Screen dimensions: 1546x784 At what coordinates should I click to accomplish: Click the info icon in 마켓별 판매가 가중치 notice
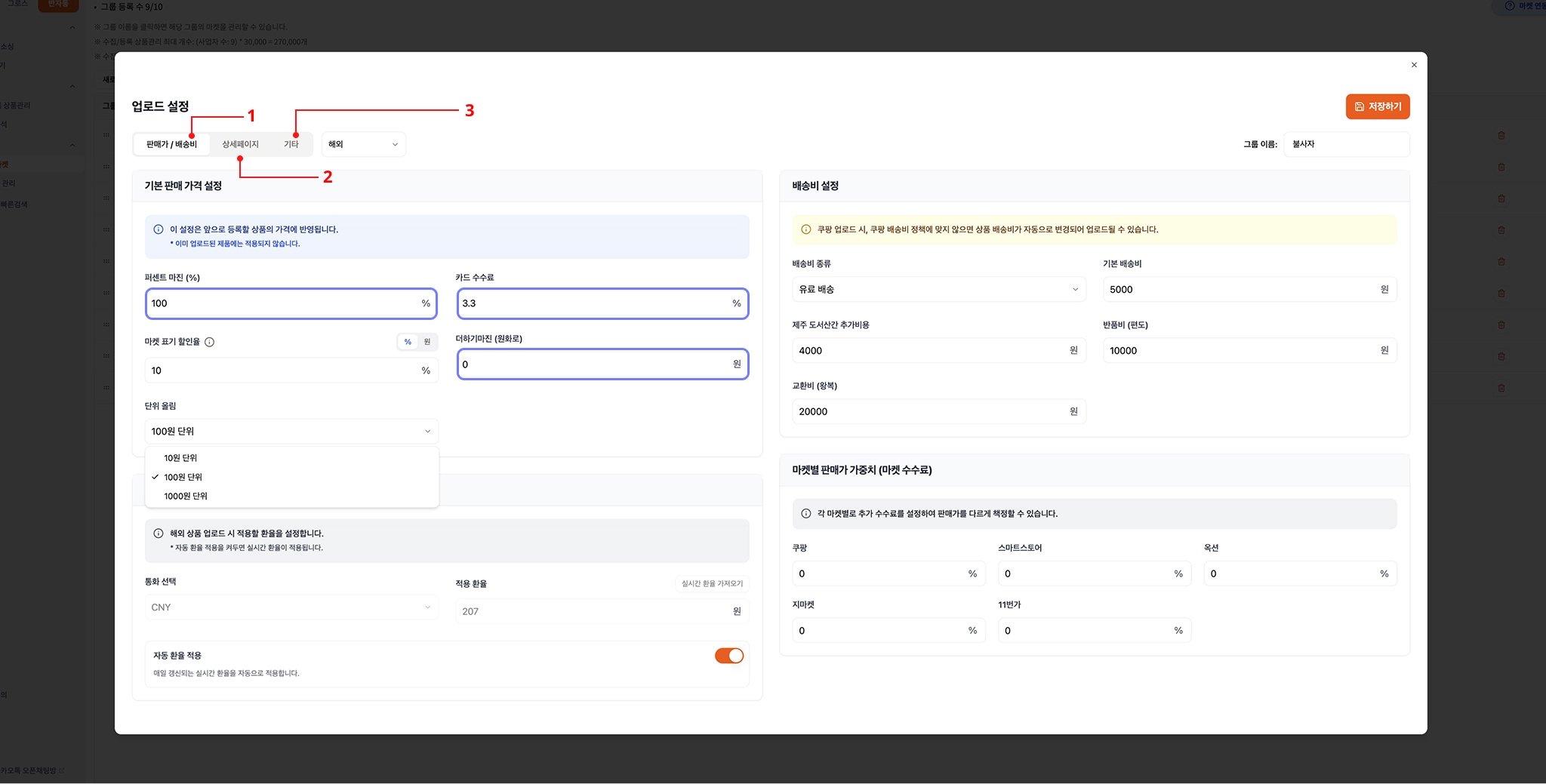point(805,514)
